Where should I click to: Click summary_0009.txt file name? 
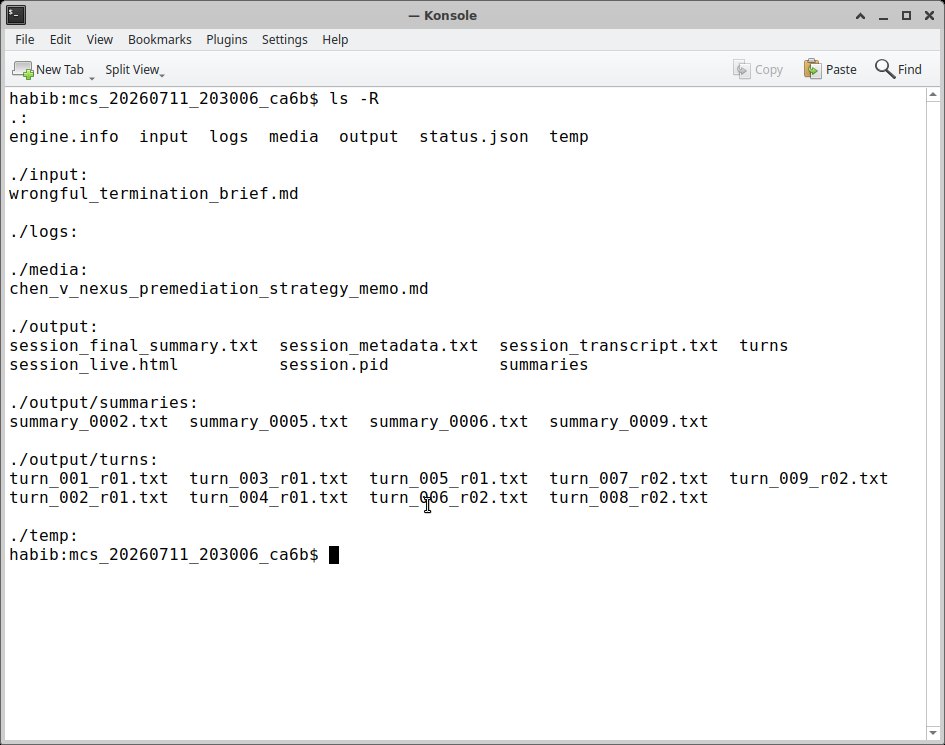629,421
